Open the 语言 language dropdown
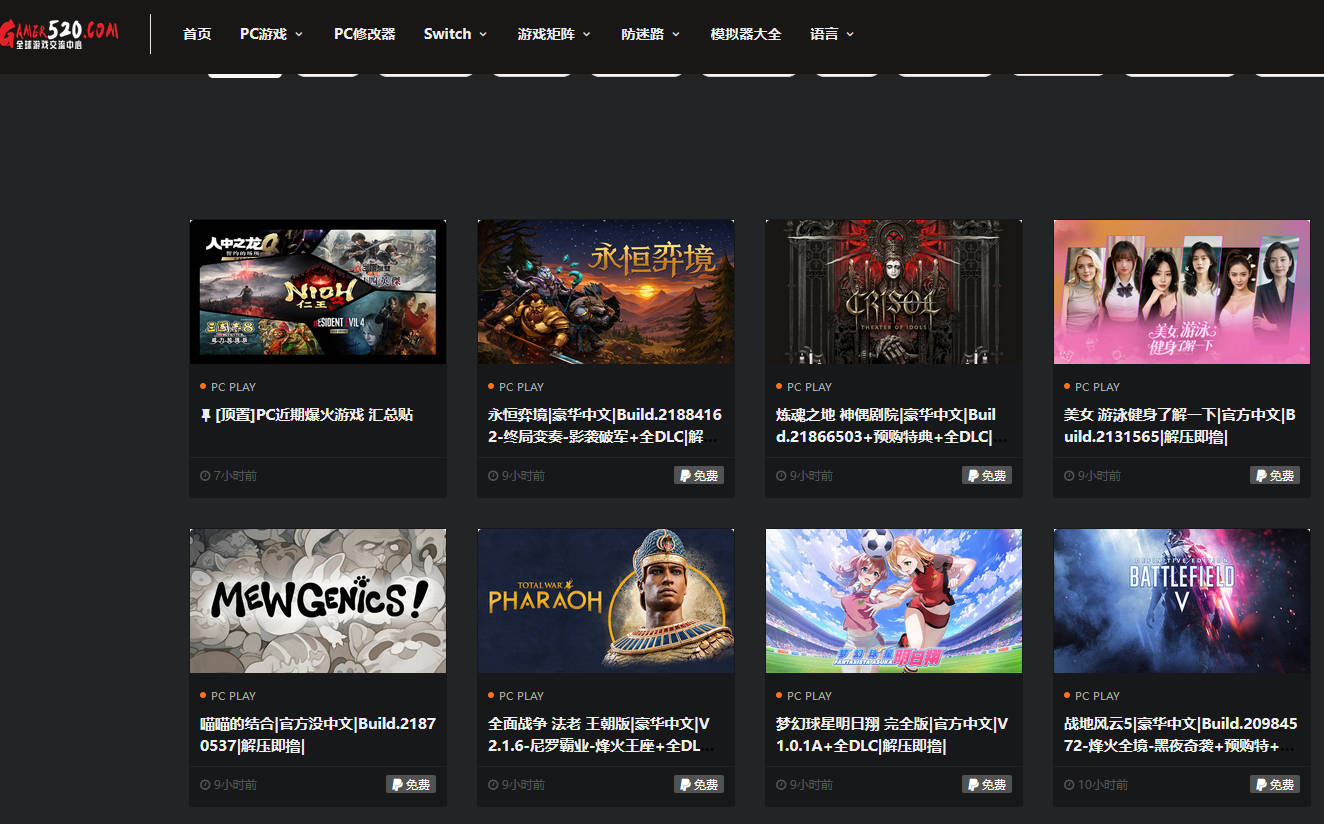Screen dimensions: 1324x824 pos(832,34)
